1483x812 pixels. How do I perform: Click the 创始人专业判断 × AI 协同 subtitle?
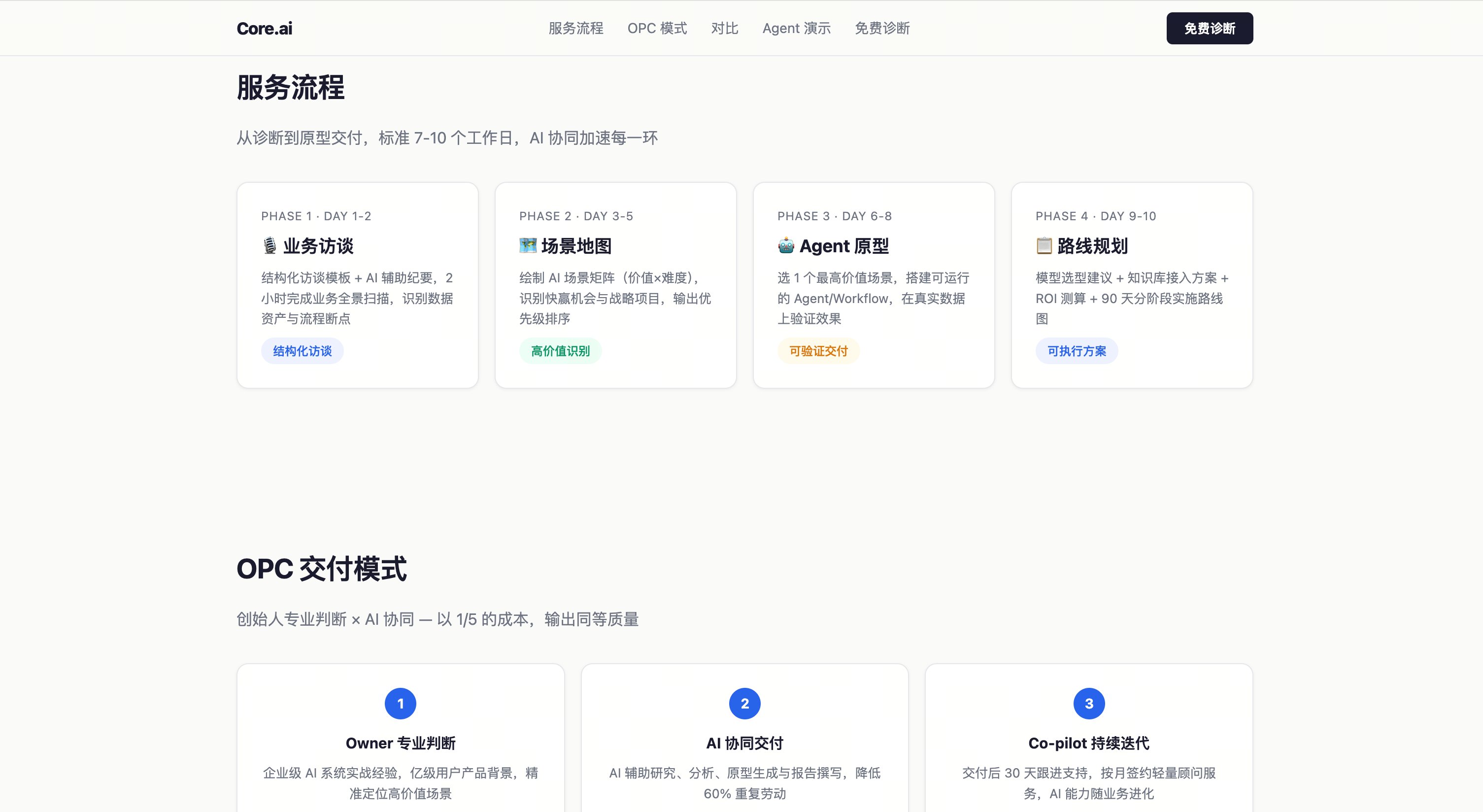[438, 619]
